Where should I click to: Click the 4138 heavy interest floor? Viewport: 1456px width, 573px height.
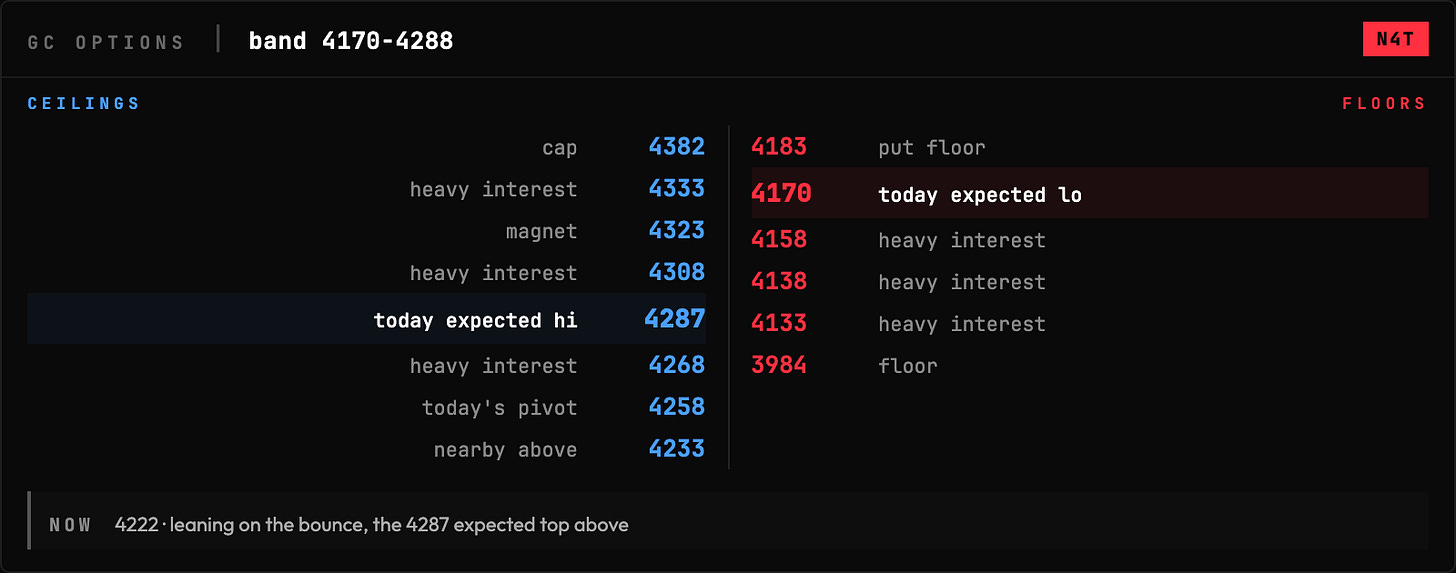coord(1090,282)
